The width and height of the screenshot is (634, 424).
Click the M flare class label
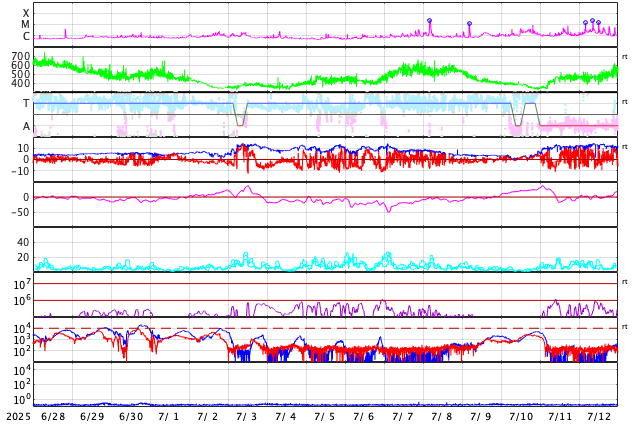pos(25,25)
